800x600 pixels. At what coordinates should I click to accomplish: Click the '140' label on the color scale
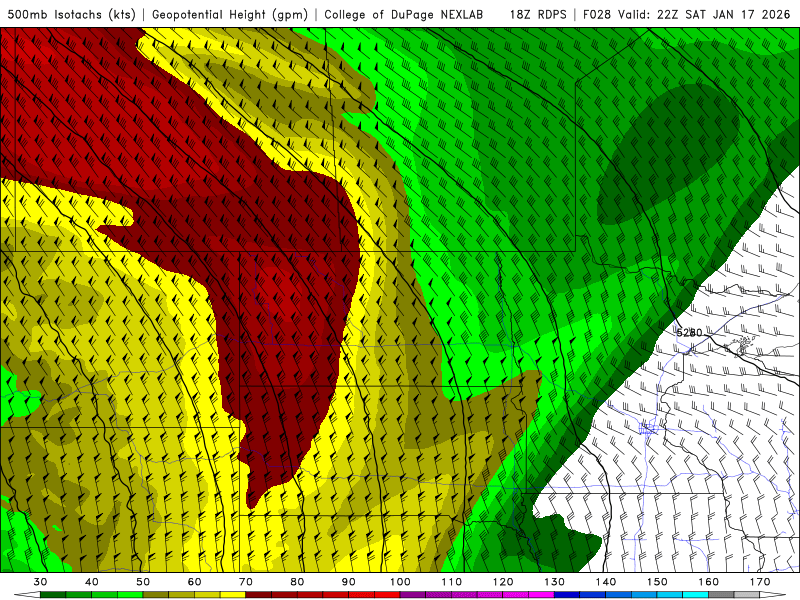tap(606, 582)
